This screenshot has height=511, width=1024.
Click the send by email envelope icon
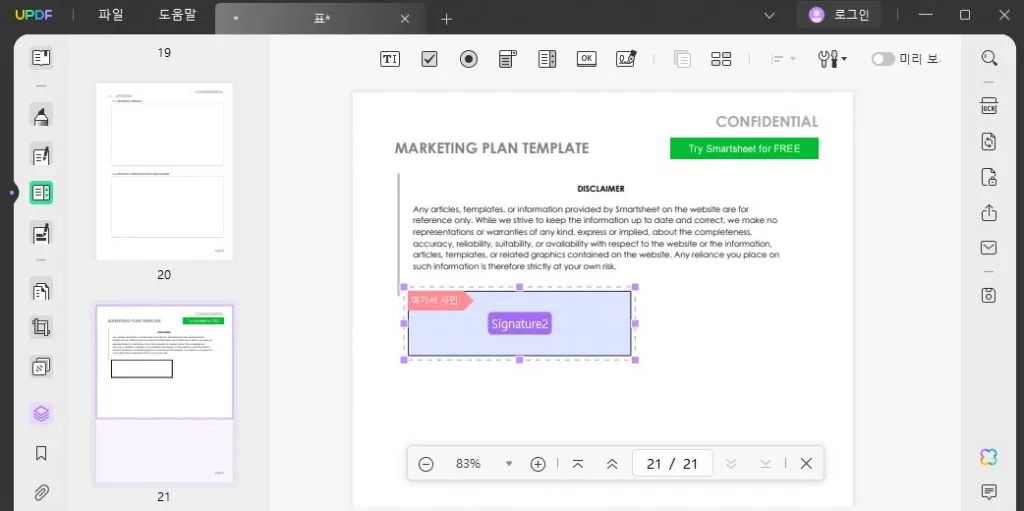click(x=989, y=248)
